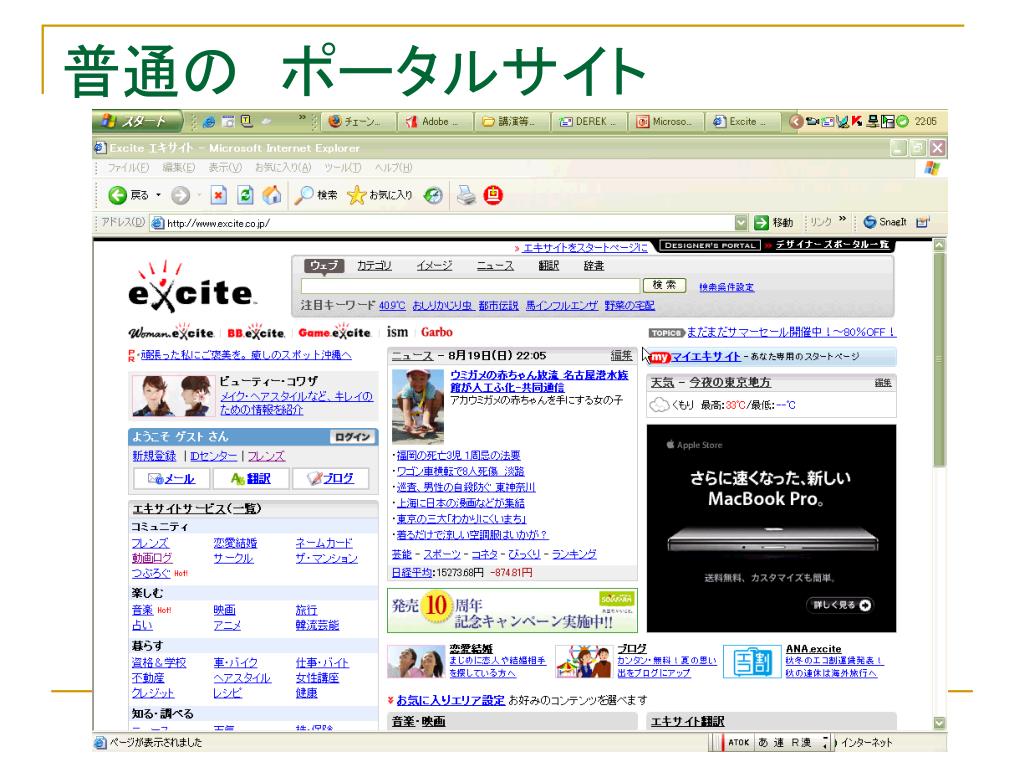Open the デザイナーズポータル一覧 link
This screenshot has width=1024, height=768.
coord(833,245)
